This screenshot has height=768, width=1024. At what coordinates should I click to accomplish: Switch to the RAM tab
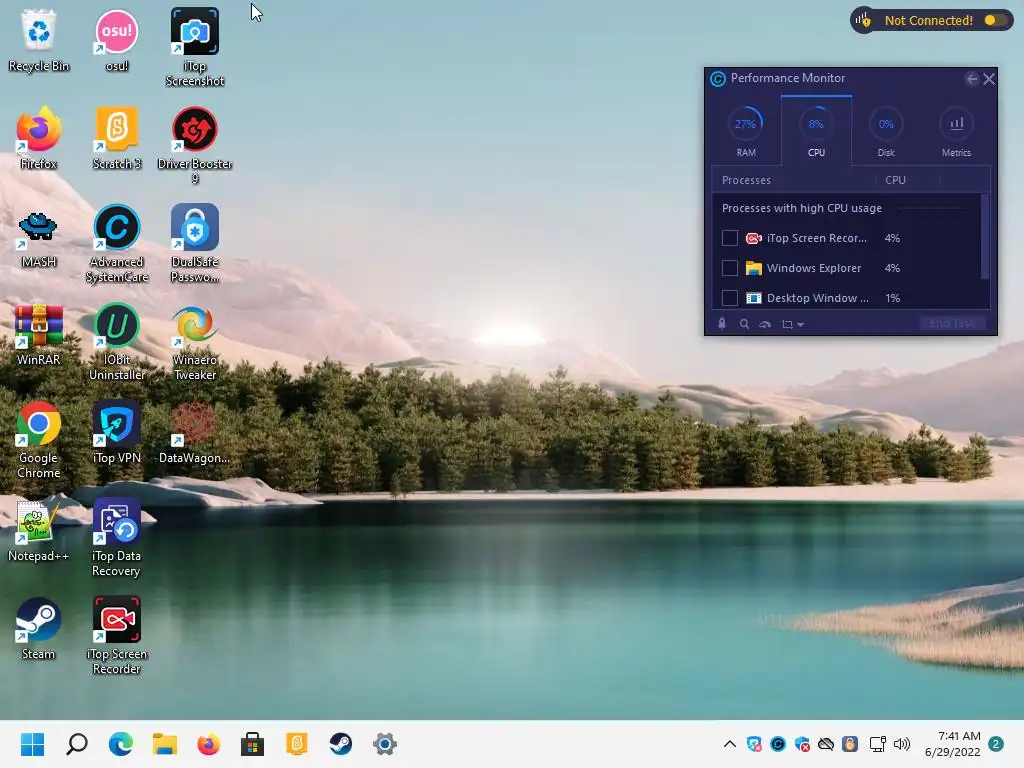[x=746, y=132]
